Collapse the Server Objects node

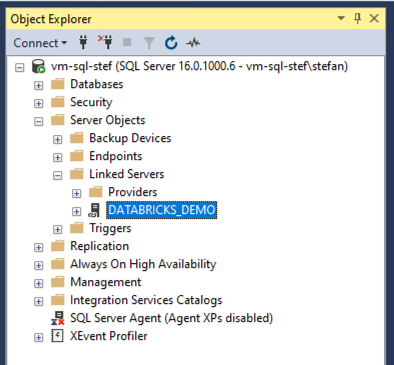coord(39,121)
